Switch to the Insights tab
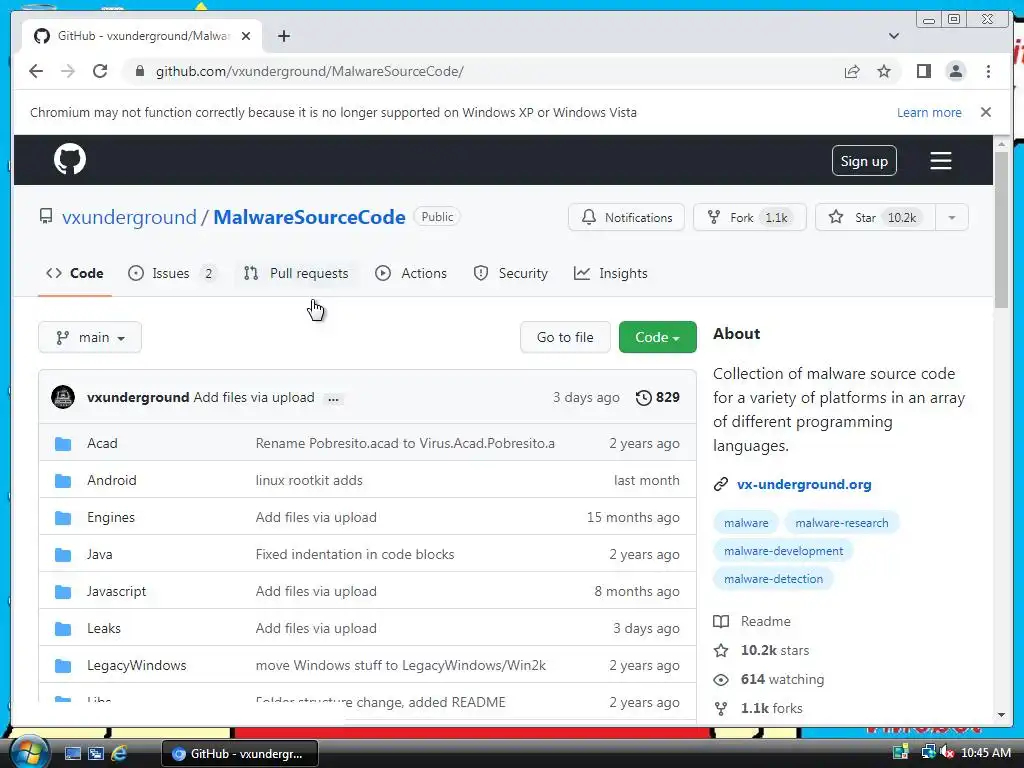1024x768 pixels. (611, 273)
